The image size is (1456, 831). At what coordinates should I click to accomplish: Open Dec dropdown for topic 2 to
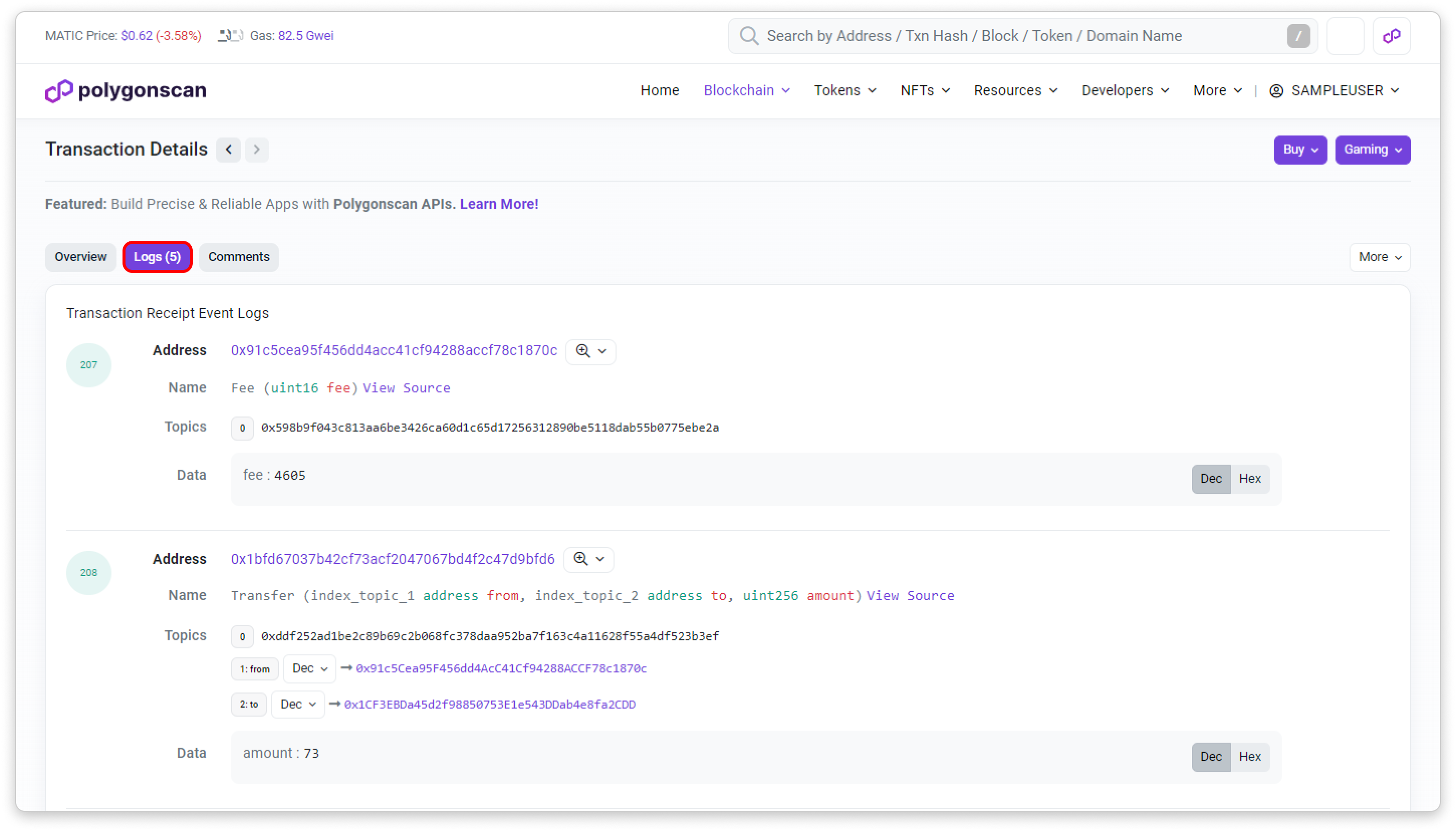(x=298, y=705)
